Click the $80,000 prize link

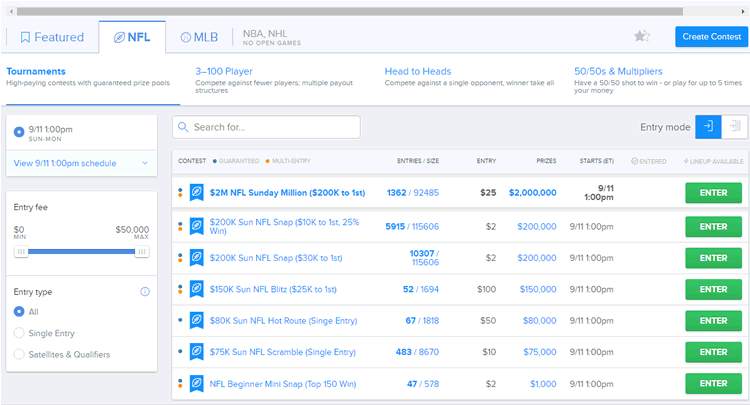(540, 321)
